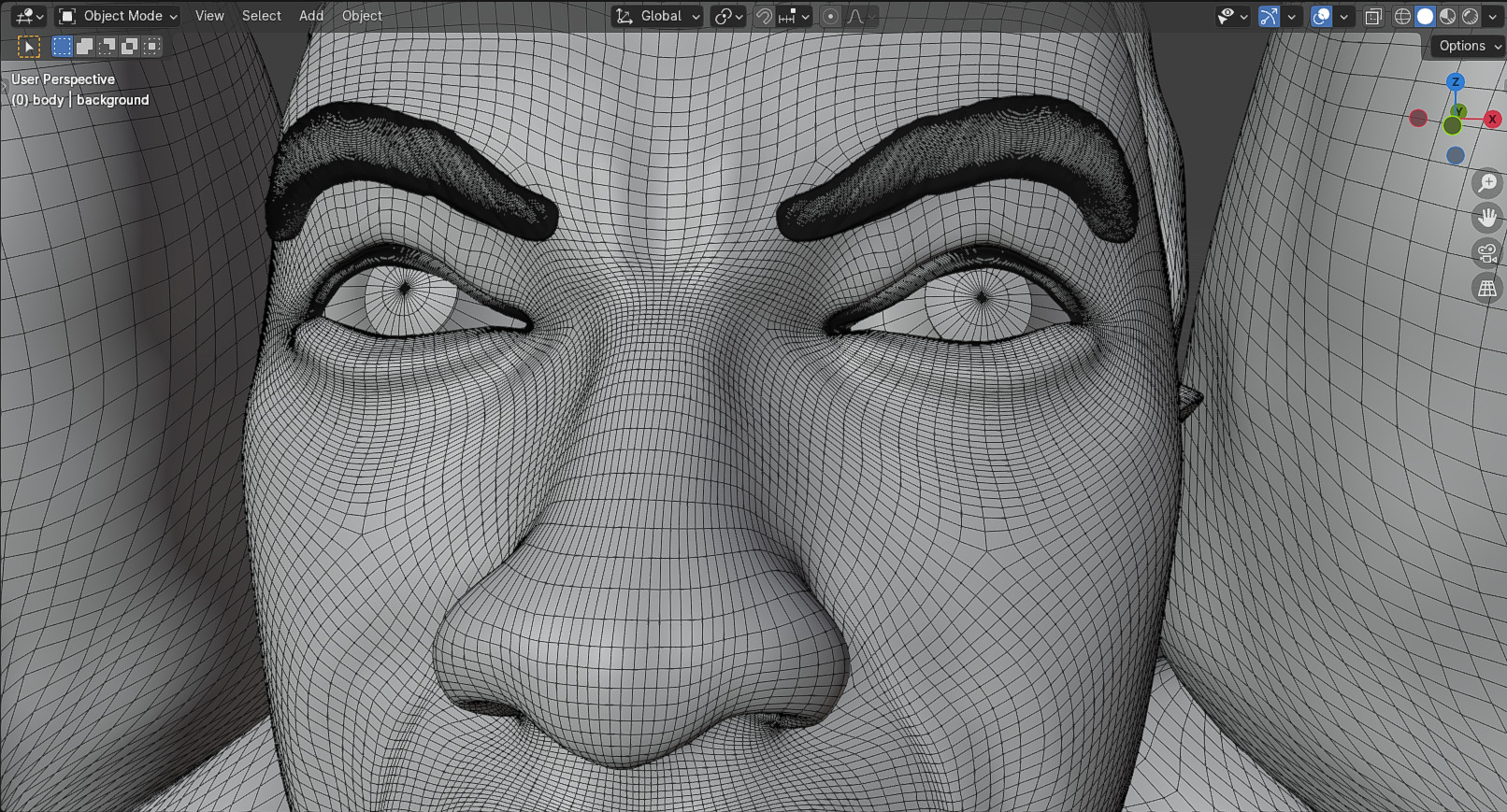Click the Zoom view magnifier icon
Screen dimensions: 1507x812
[1486, 183]
